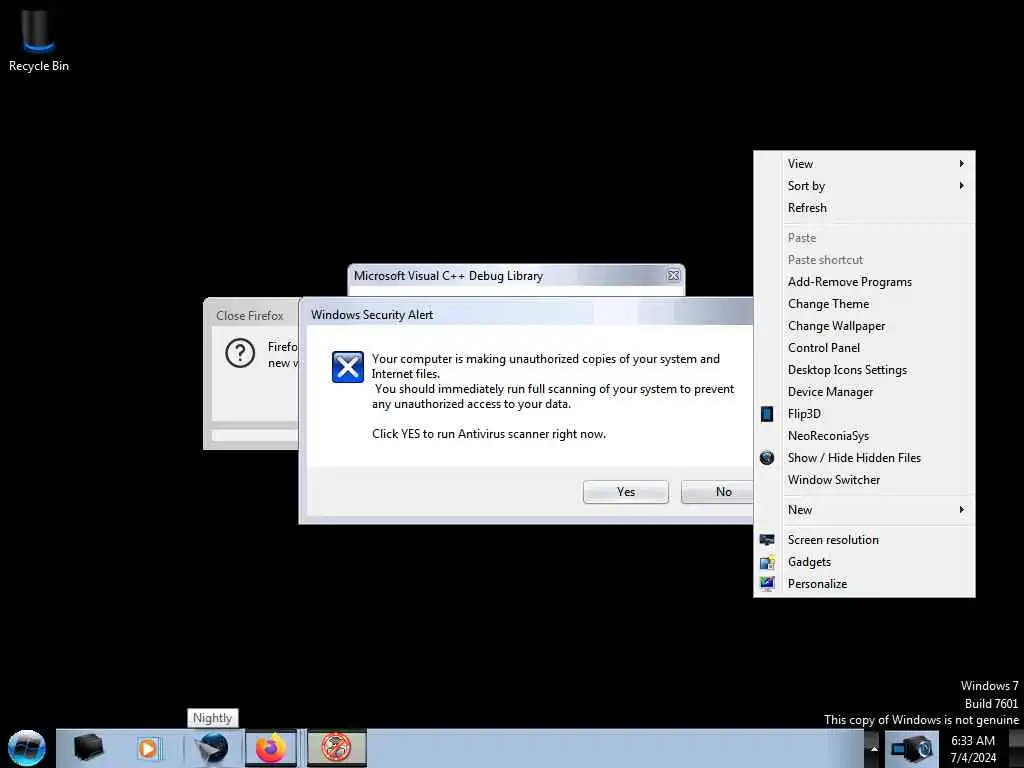This screenshot has width=1024, height=768.
Task: Click the Personalize menu icon
Action: [x=767, y=584]
